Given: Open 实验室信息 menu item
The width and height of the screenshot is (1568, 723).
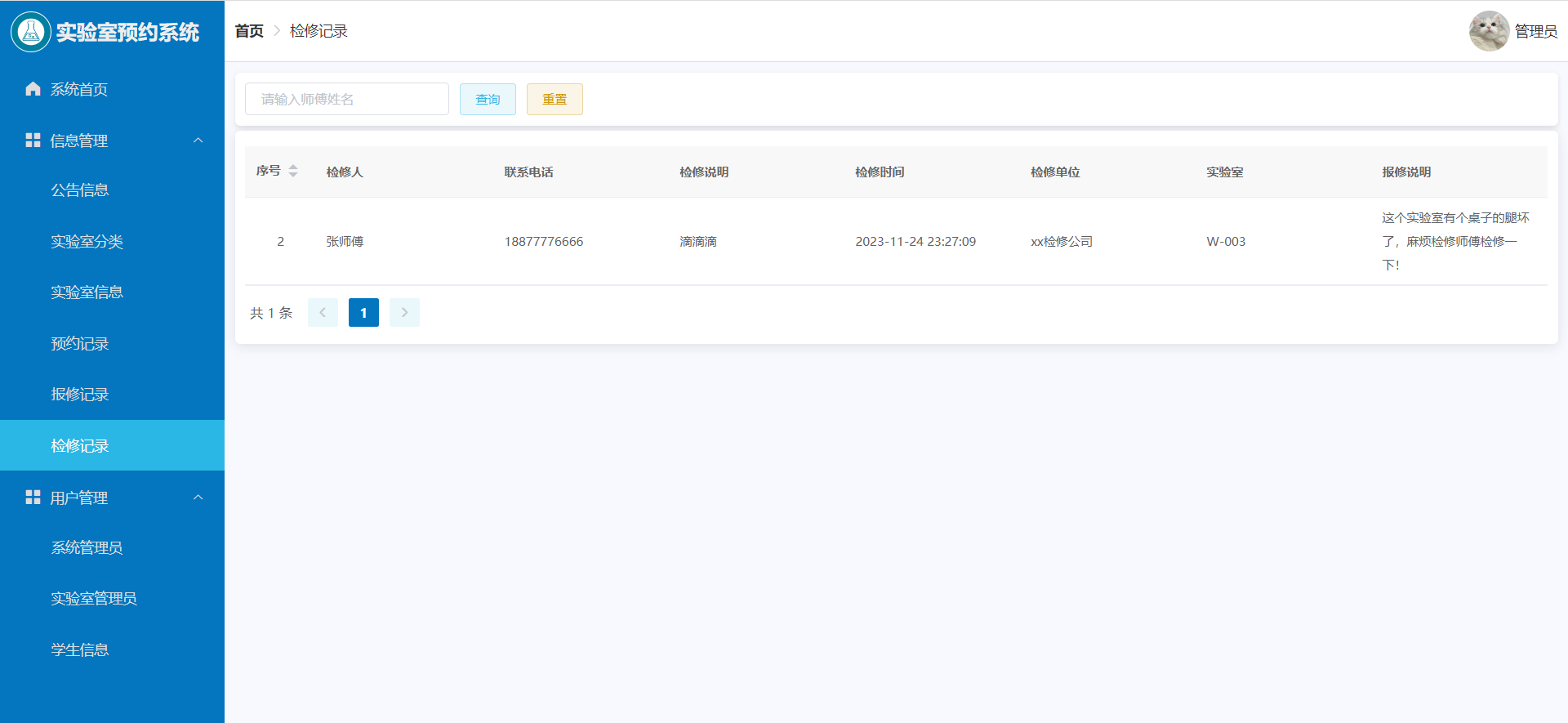Looking at the screenshot, I should tap(112, 292).
